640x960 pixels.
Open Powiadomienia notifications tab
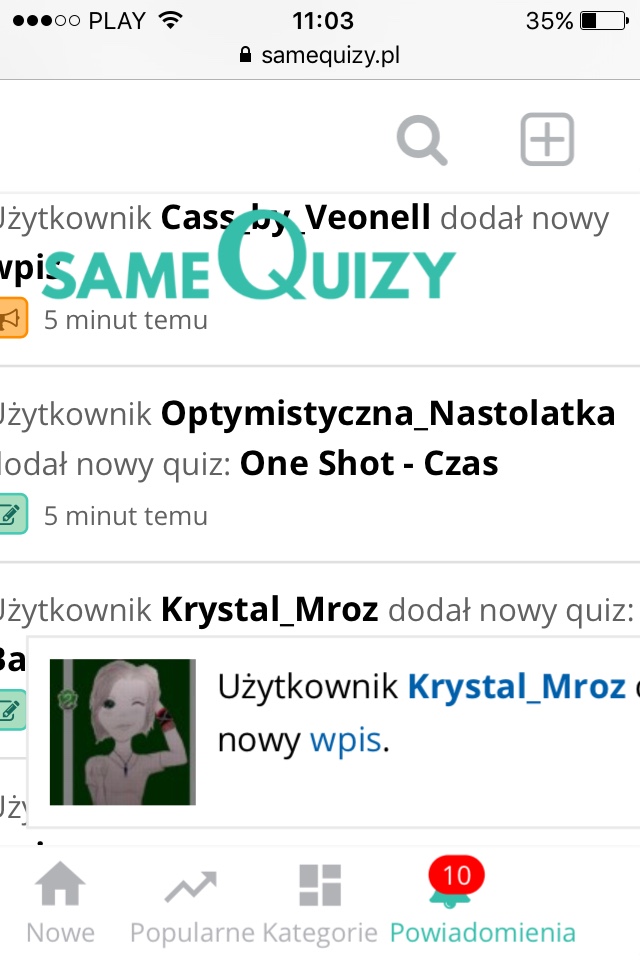click(x=483, y=903)
